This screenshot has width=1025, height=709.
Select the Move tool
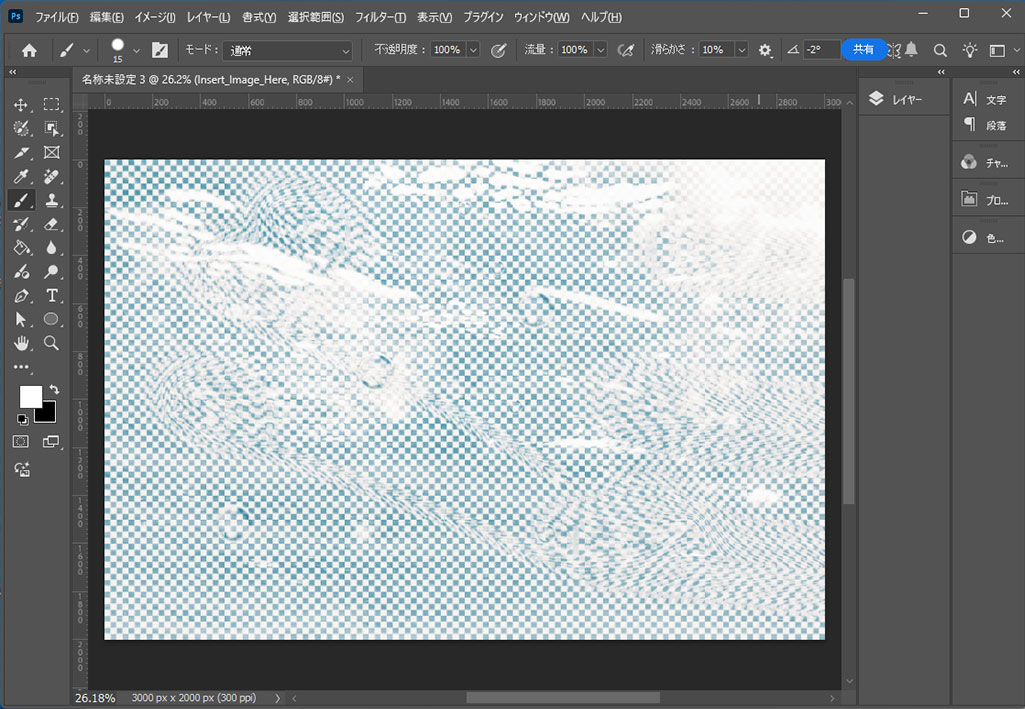coord(21,105)
